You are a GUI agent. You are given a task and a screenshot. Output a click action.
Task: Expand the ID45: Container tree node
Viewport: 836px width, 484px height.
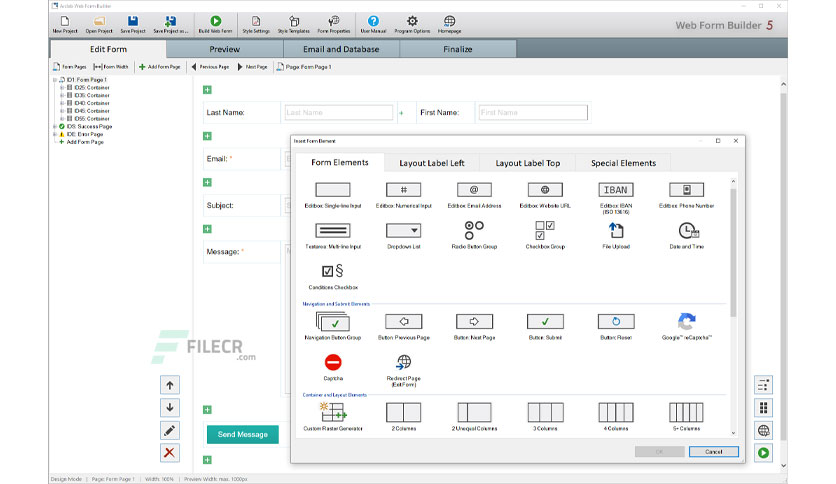point(62,111)
